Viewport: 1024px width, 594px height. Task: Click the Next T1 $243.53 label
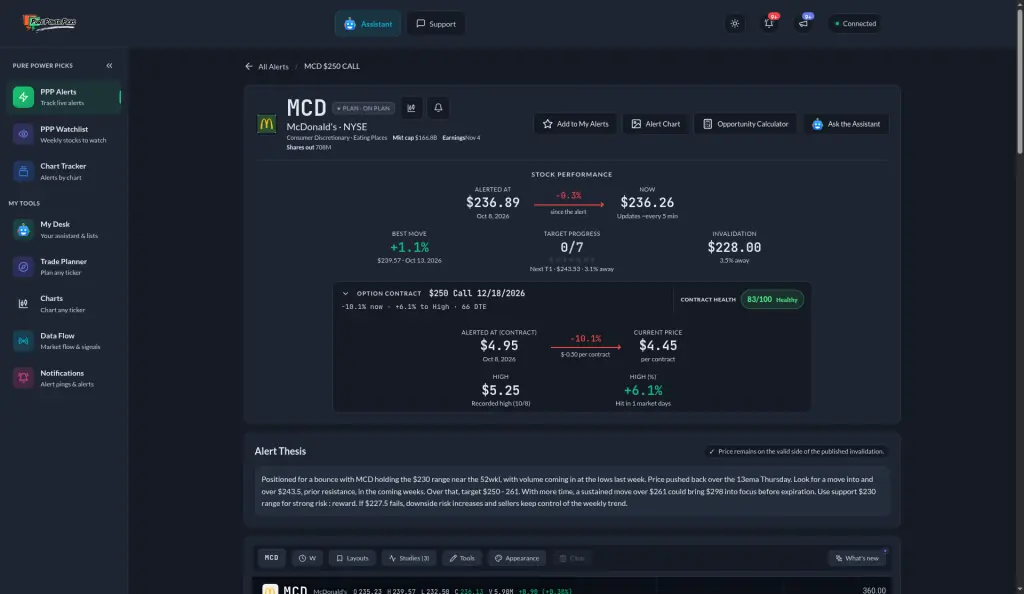[x=571, y=269]
